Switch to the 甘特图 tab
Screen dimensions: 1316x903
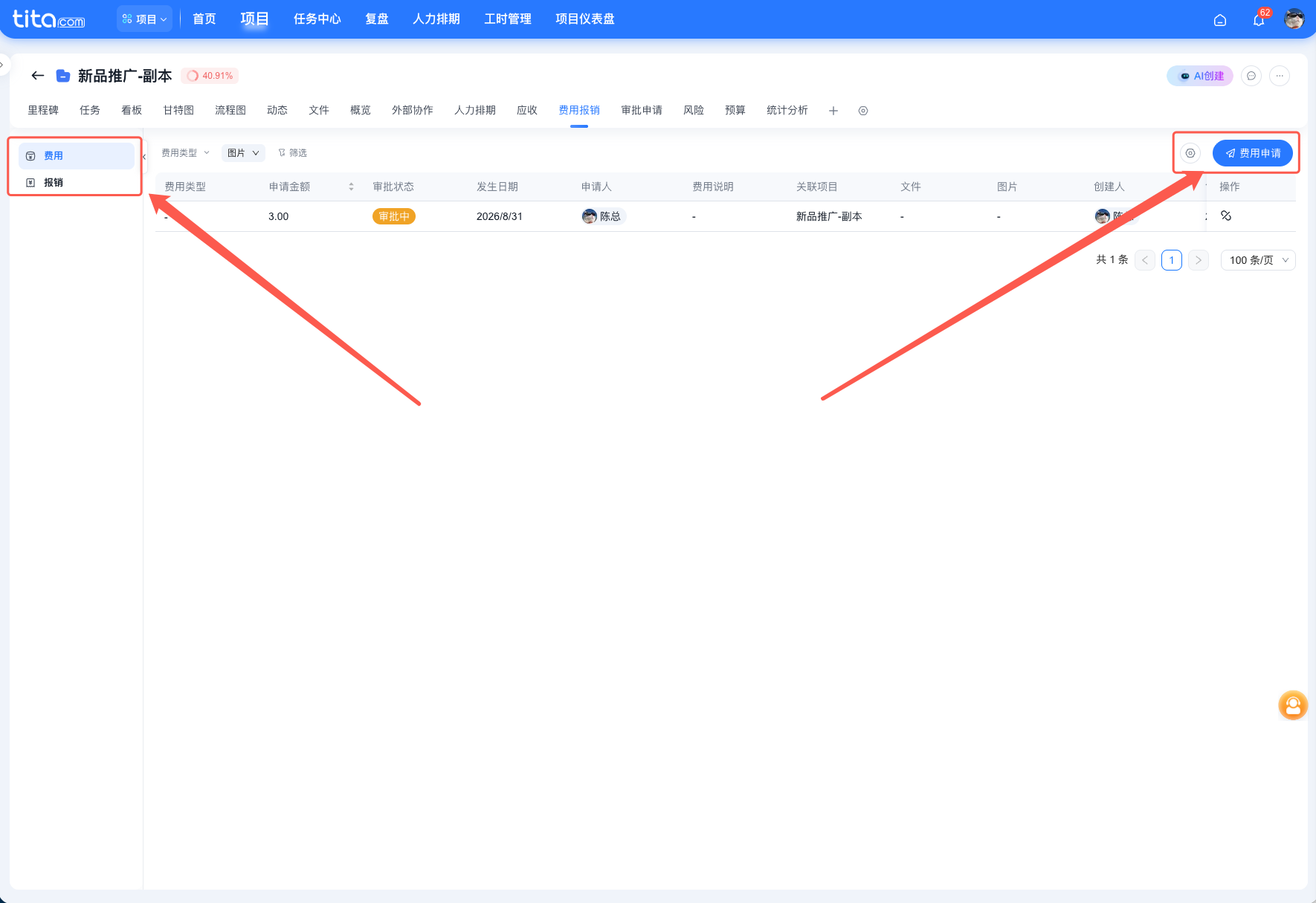(x=178, y=110)
